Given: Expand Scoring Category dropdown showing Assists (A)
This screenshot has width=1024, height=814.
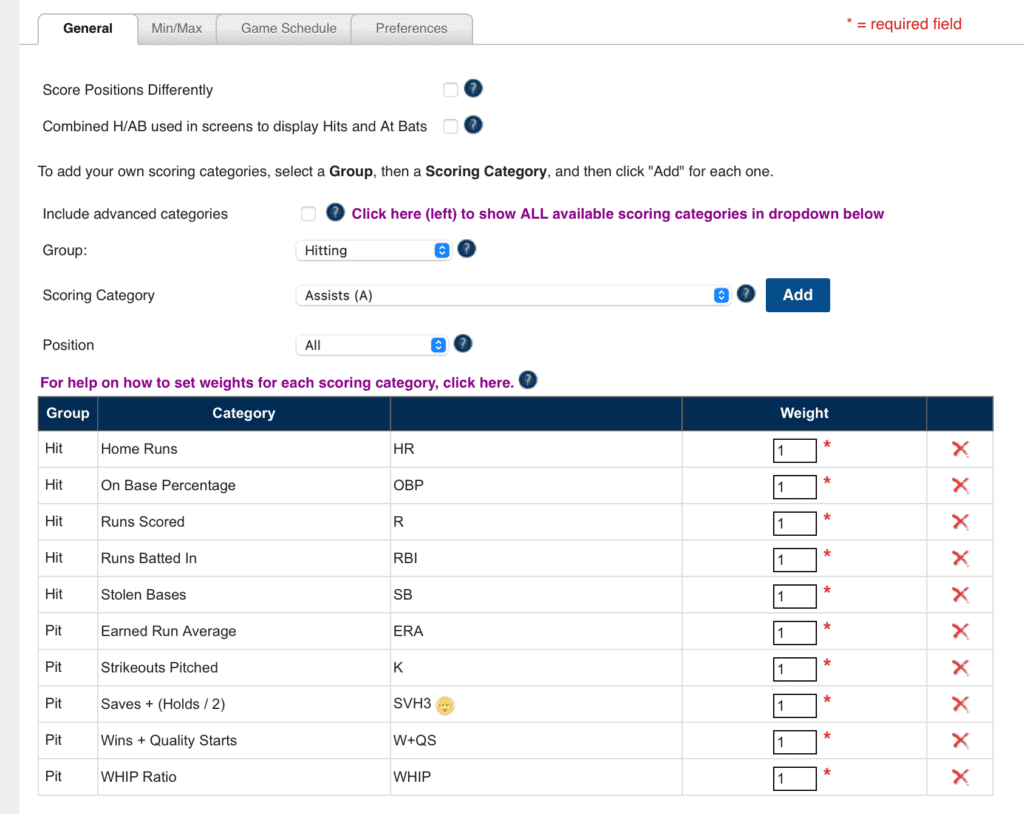Looking at the screenshot, I should tap(513, 295).
